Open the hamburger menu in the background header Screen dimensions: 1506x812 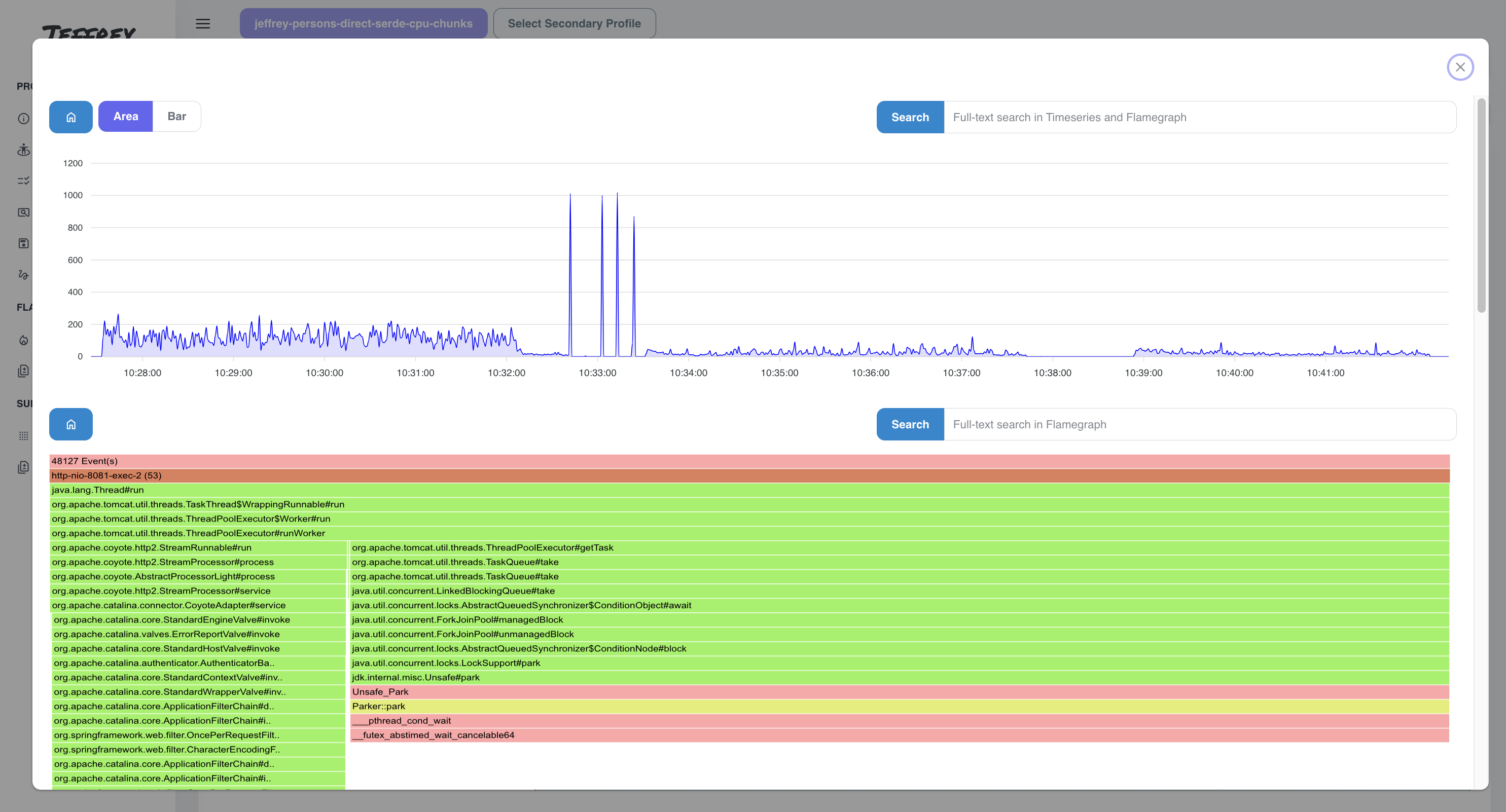203,23
